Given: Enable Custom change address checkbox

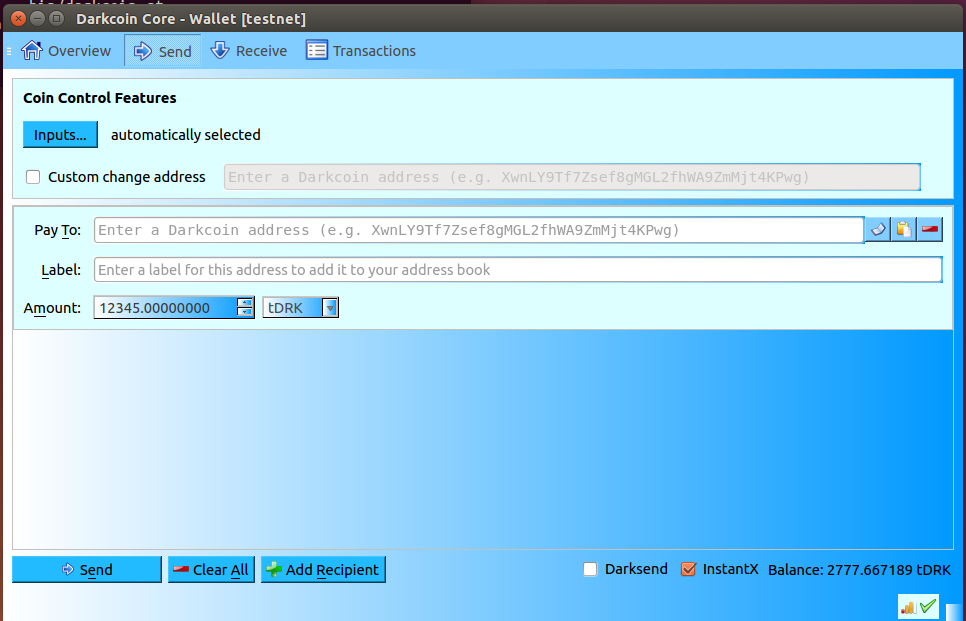Looking at the screenshot, I should 33,177.
